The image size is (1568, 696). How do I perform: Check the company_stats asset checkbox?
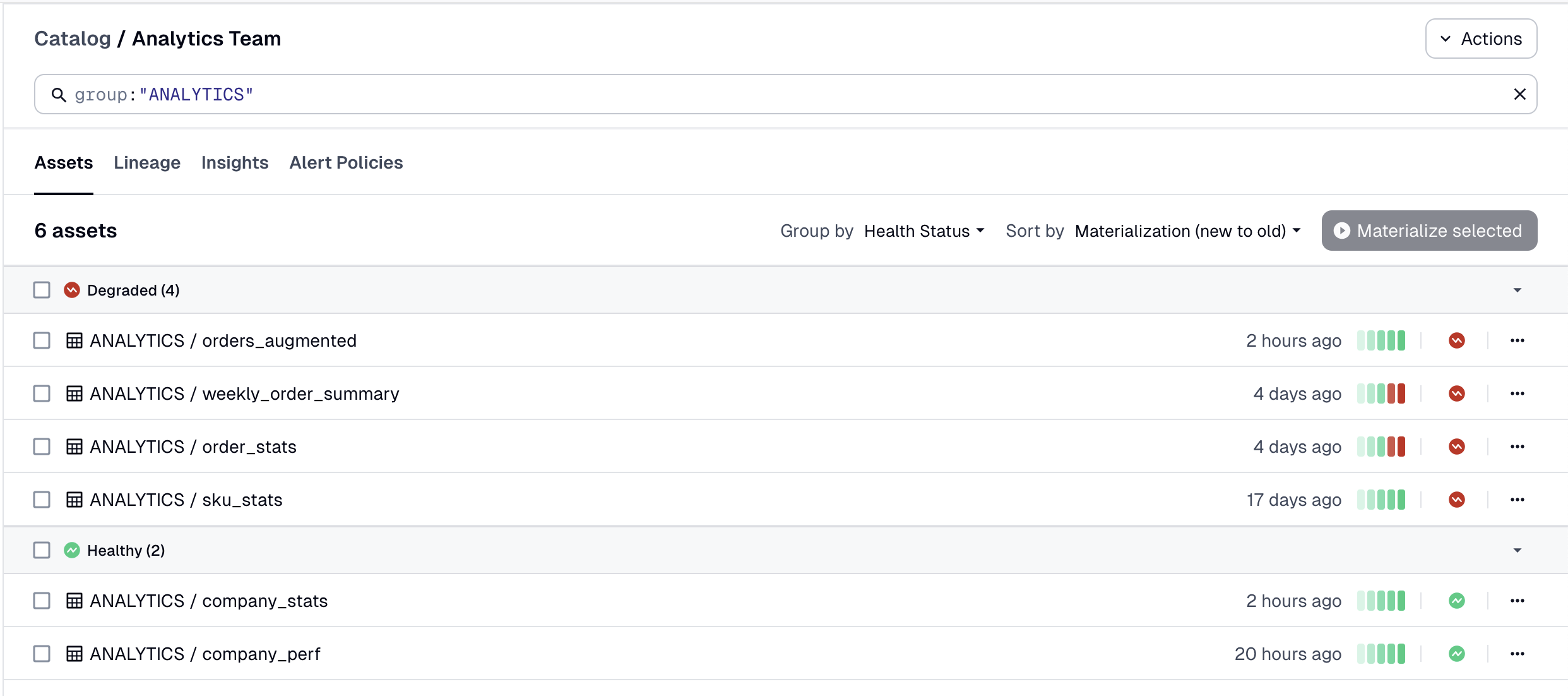(x=41, y=600)
